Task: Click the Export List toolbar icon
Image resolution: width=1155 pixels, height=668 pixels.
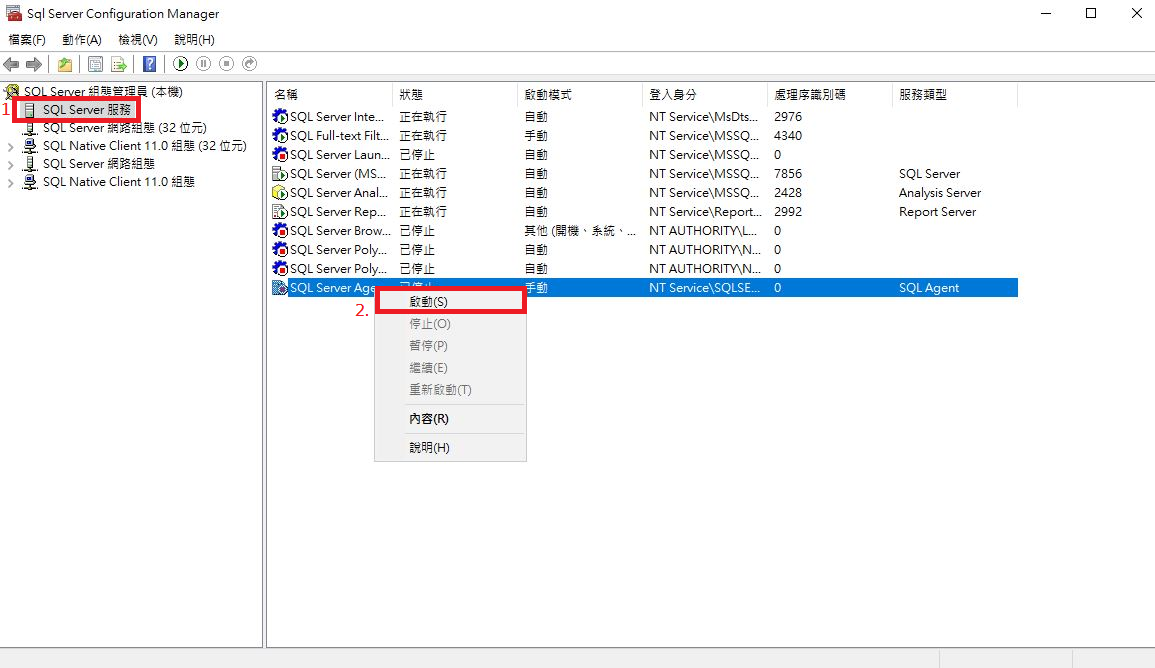Action: point(119,64)
